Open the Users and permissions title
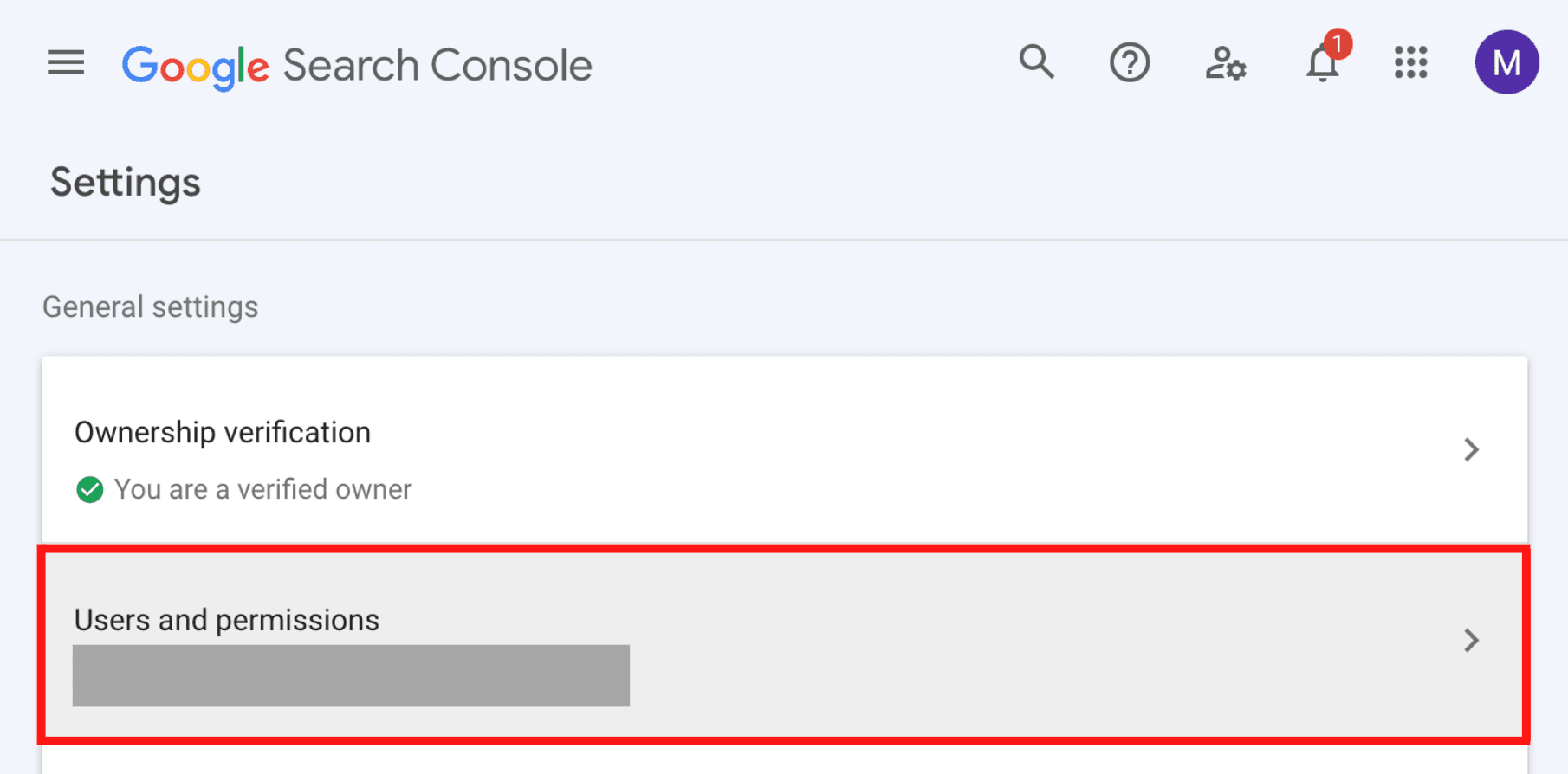The image size is (1568, 774). coord(227,620)
